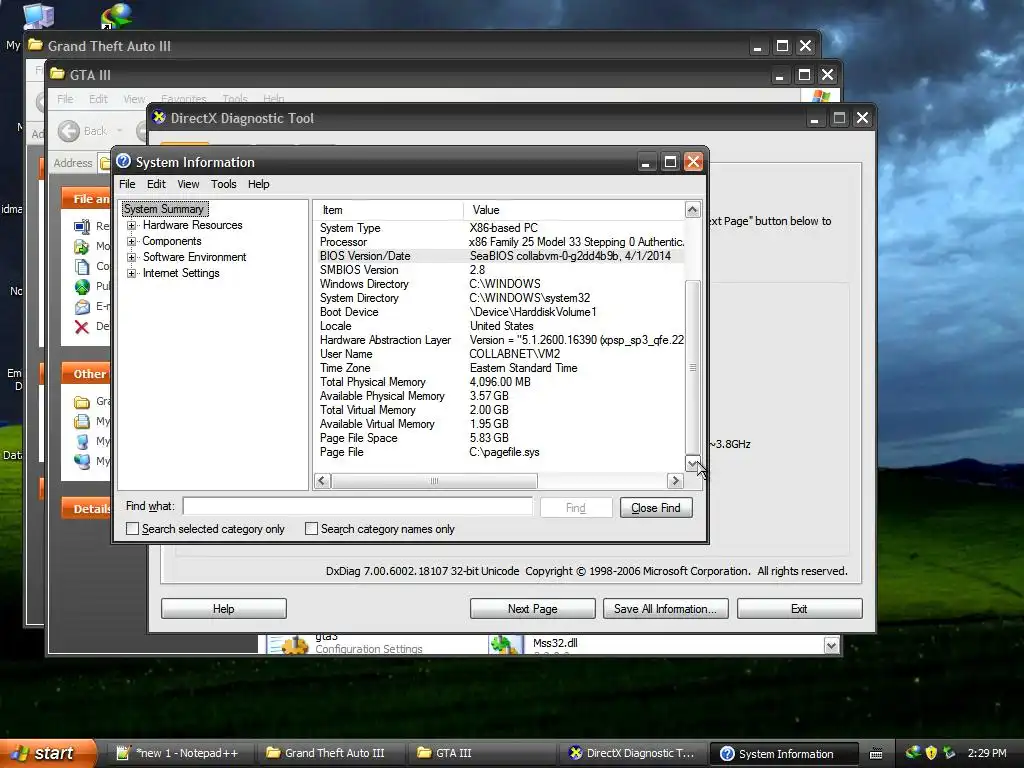1024x768 pixels.
Task: Click the Mss32.dll file icon
Action: 507,644
